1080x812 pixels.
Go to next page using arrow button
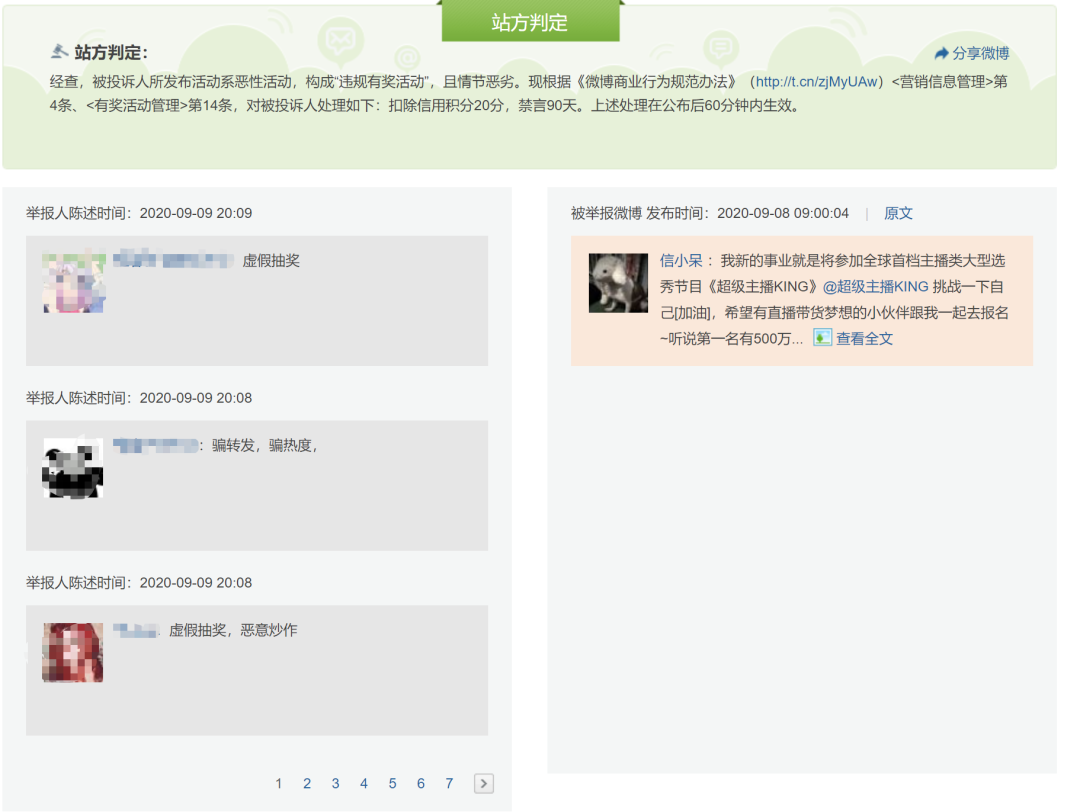pyautogui.click(x=483, y=784)
